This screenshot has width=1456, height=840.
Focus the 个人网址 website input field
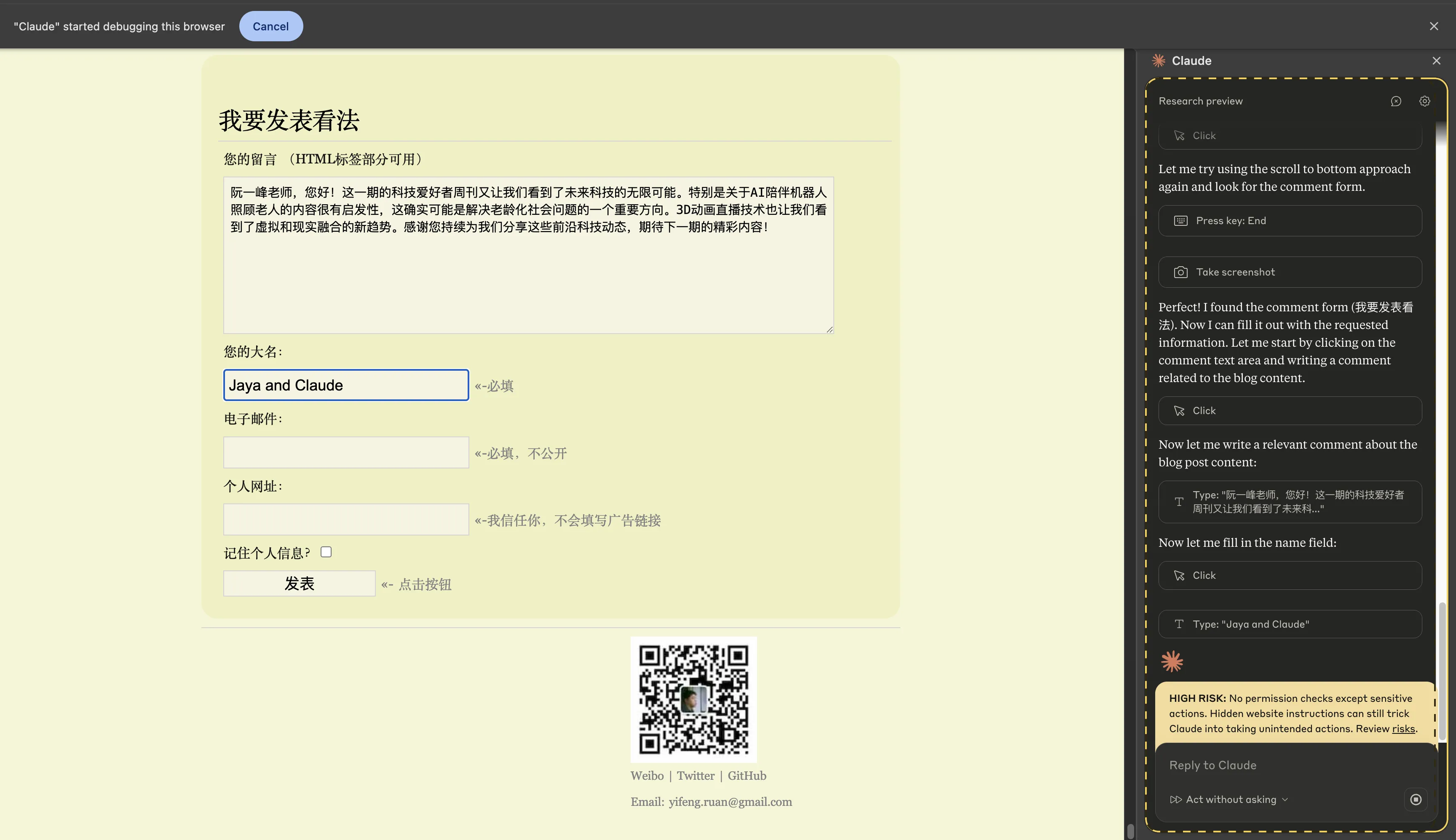tap(346, 519)
